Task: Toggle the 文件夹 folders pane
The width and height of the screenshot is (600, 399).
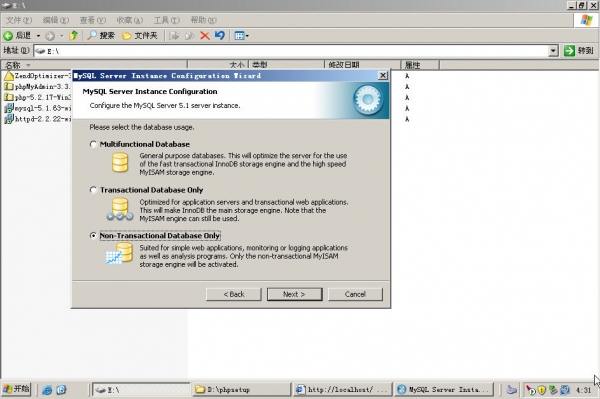Action: [140, 36]
